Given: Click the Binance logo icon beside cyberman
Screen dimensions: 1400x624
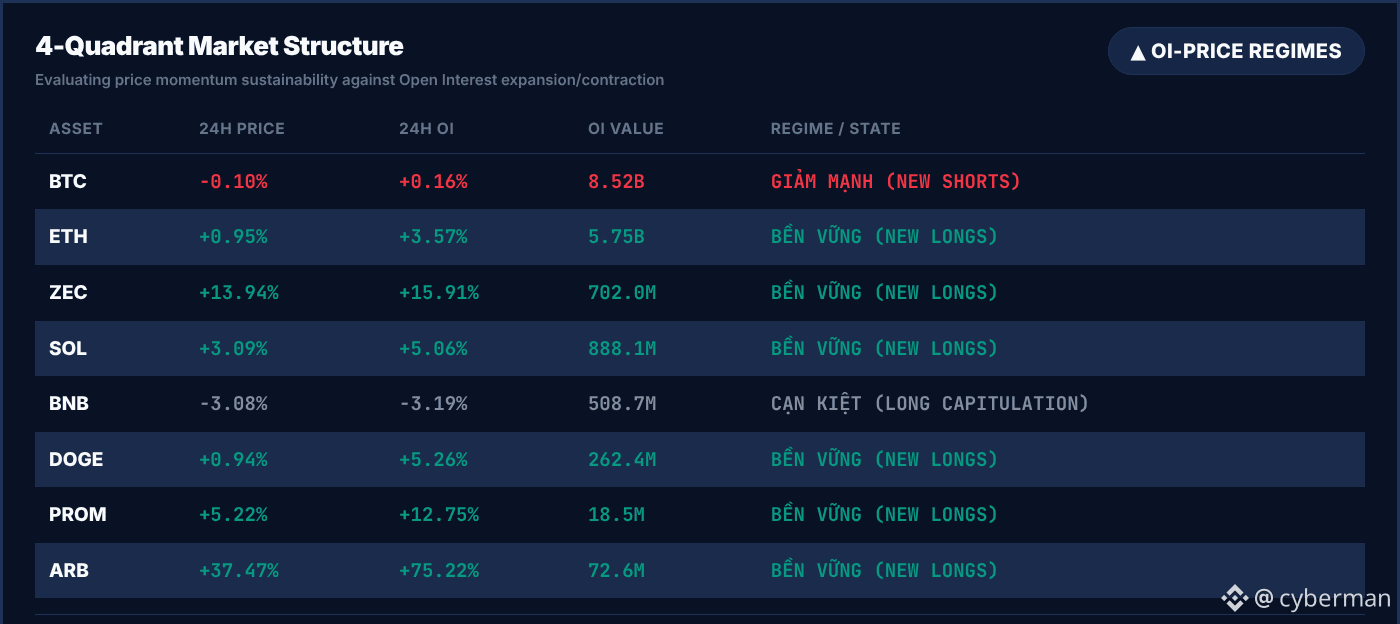Looking at the screenshot, I should pyautogui.click(x=1234, y=598).
